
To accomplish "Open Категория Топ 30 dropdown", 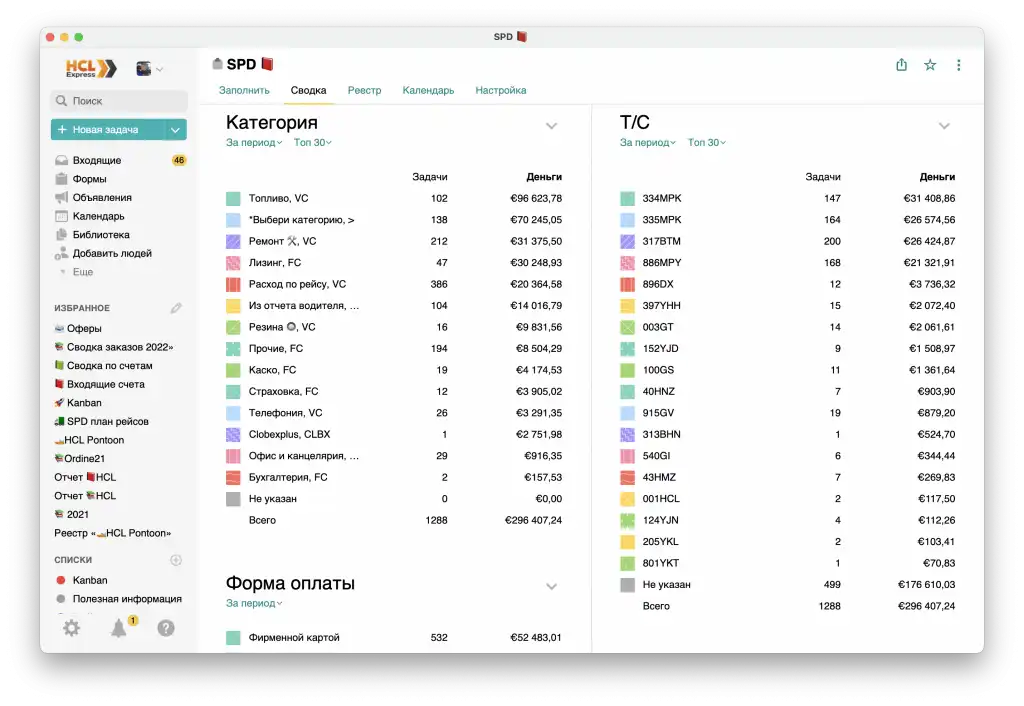I will (312, 142).
